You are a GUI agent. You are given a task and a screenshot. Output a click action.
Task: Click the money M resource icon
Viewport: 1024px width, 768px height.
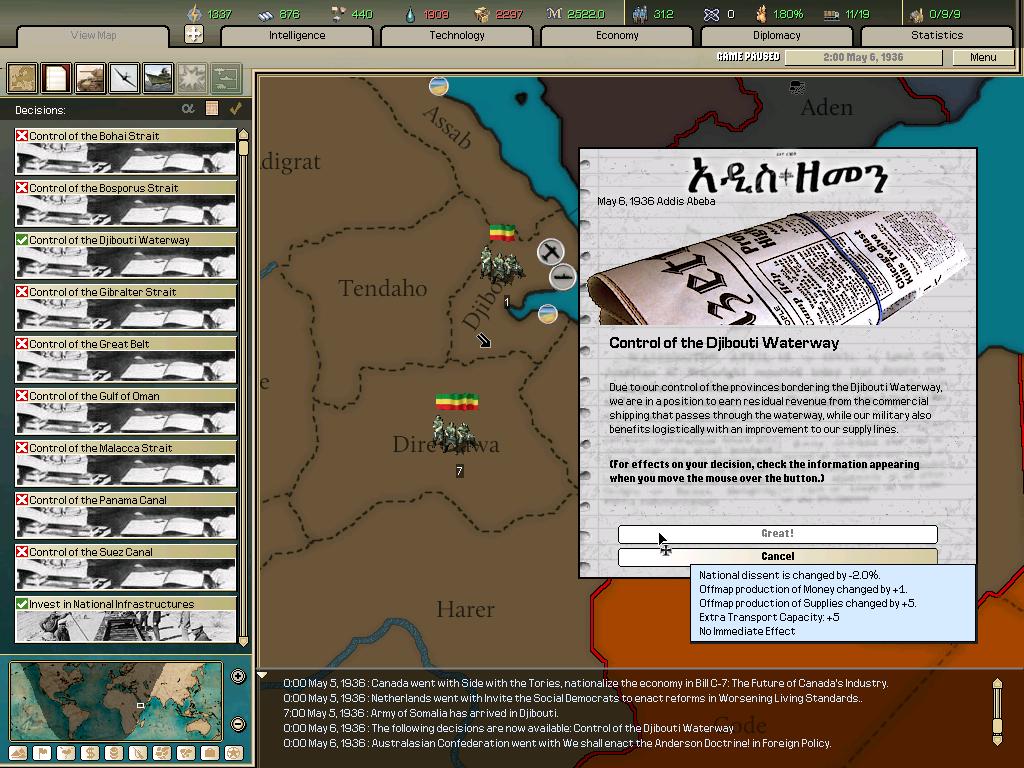[554, 14]
